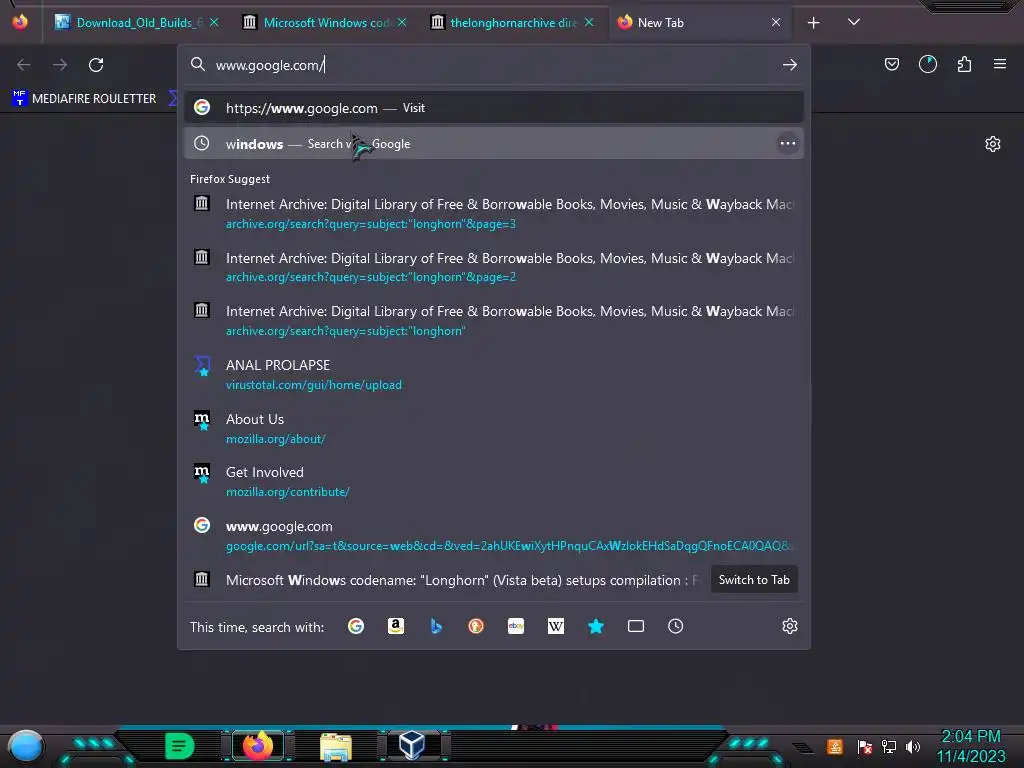Viewport: 1024px width, 768px height.
Task: Open search settings gear in suggestions footer
Action: point(790,626)
